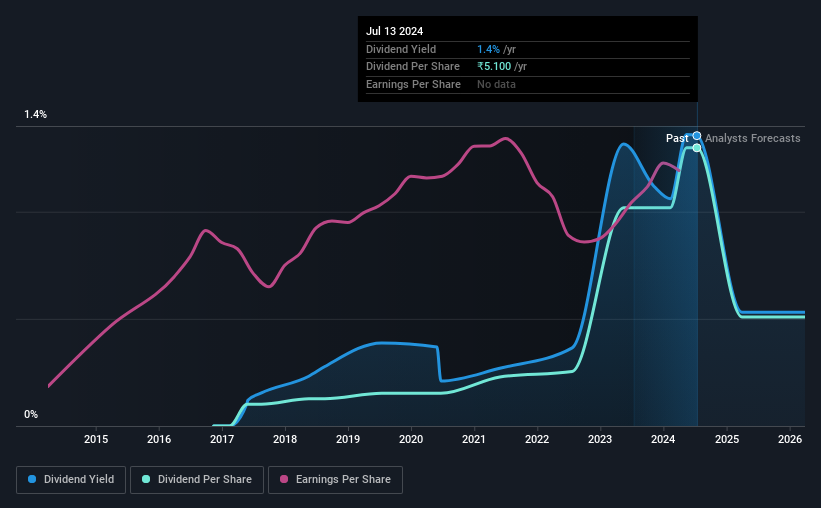Click the 'Past' label on chart
Screen dimensions: 821x508
click(x=677, y=138)
